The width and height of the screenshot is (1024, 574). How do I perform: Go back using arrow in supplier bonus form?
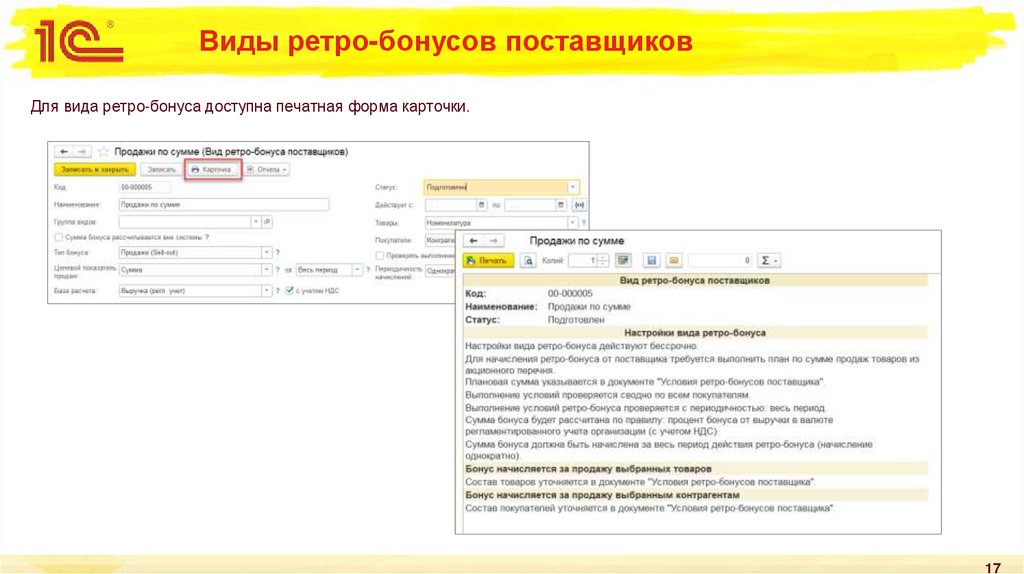(x=63, y=151)
